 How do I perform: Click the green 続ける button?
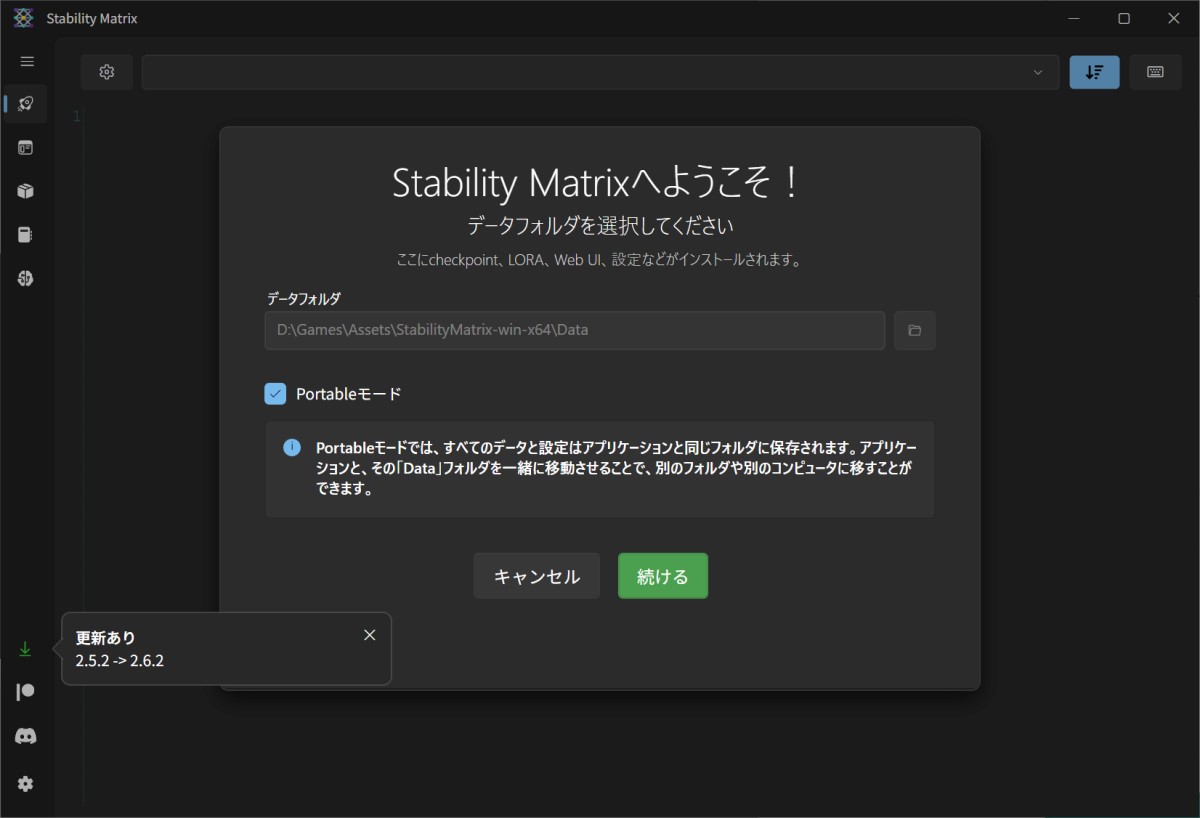tap(663, 576)
